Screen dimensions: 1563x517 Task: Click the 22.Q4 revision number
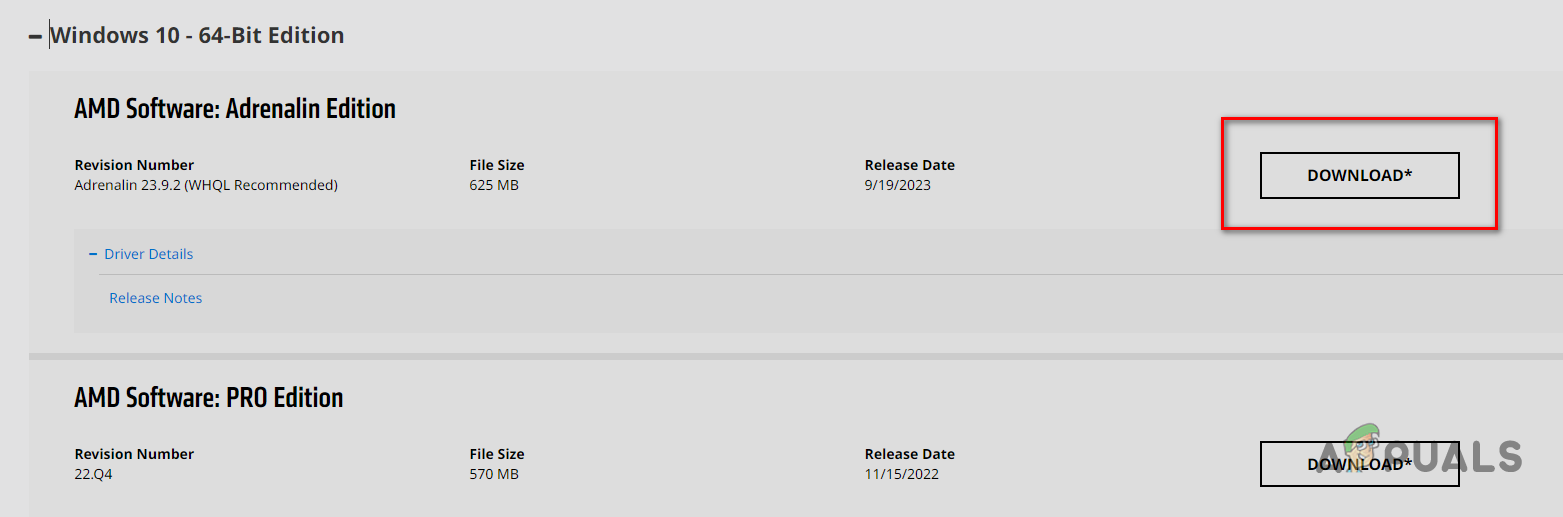click(93, 474)
